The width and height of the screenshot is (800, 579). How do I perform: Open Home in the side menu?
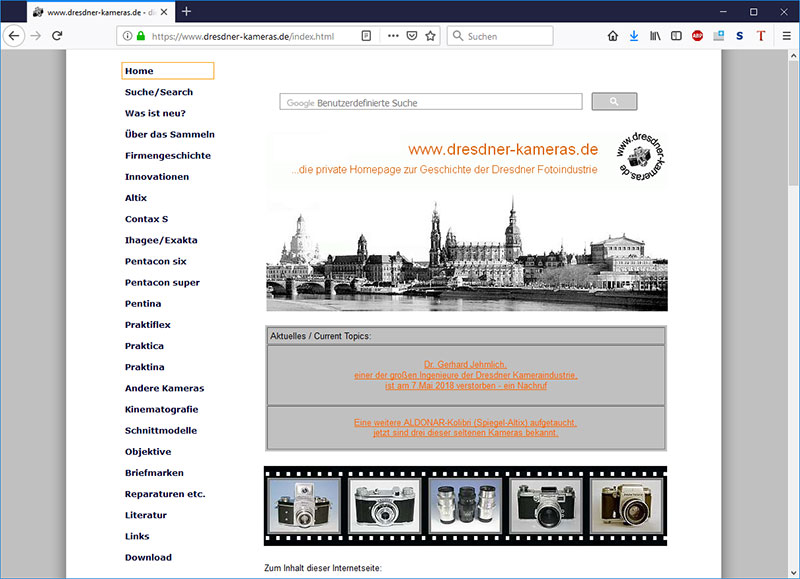point(168,71)
